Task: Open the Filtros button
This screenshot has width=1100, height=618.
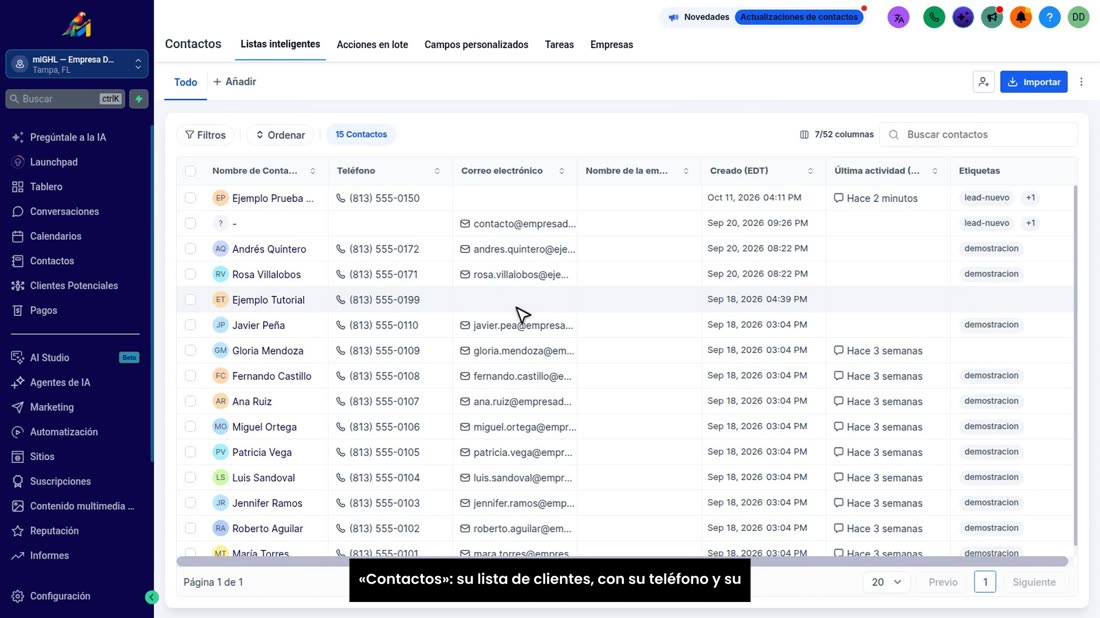Action: click(206, 135)
